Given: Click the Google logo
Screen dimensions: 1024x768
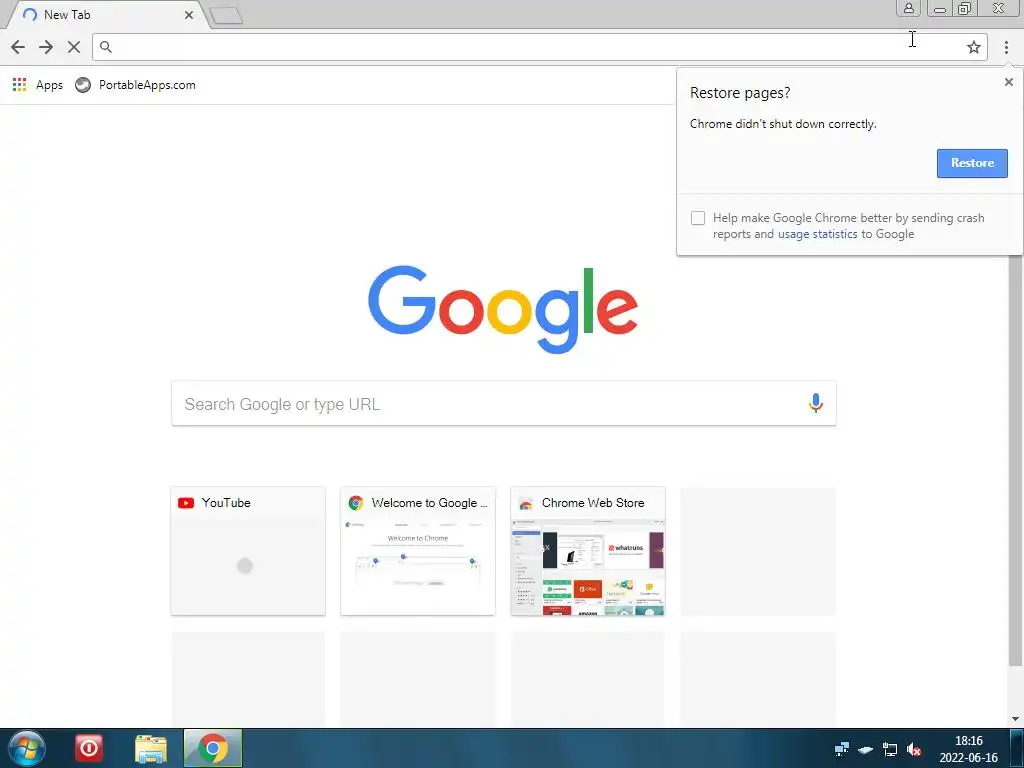Looking at the screenshot, I should point(503,309).
